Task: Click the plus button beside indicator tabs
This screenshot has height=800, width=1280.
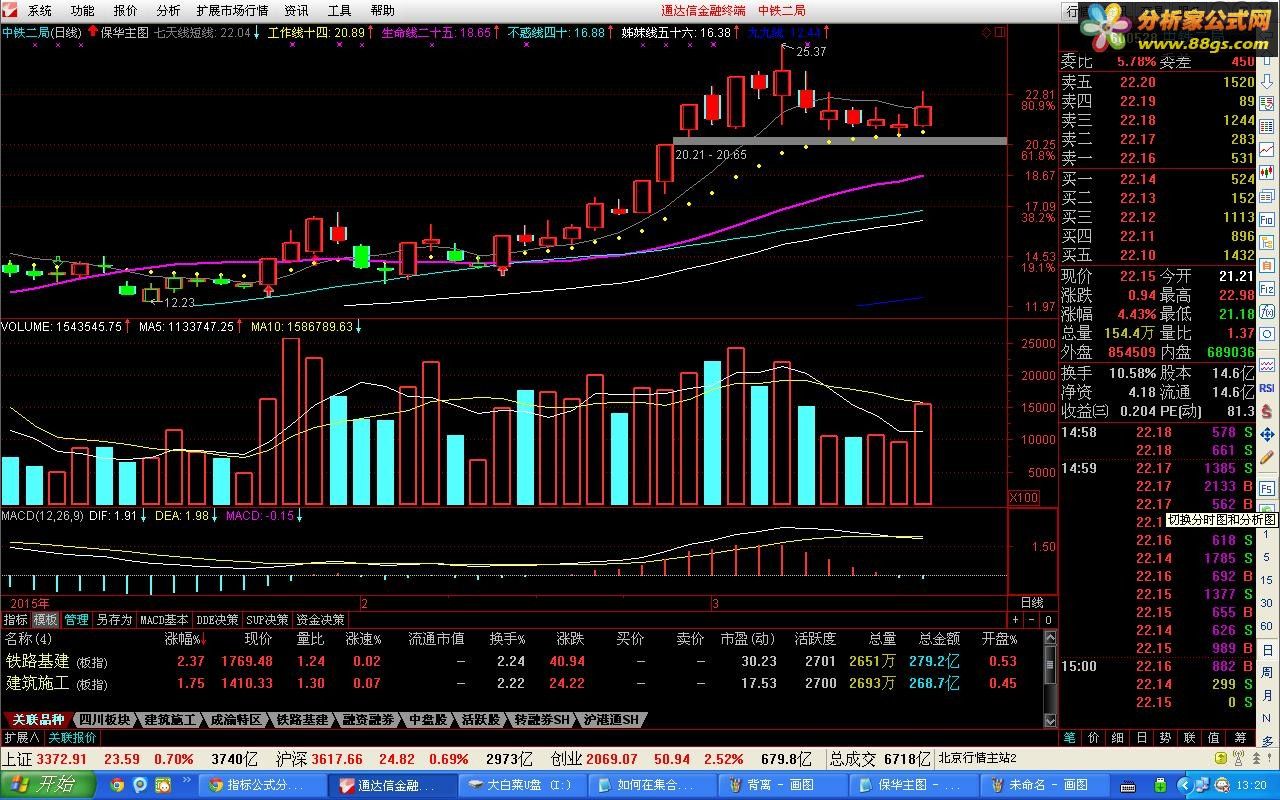Action: 1015,620
